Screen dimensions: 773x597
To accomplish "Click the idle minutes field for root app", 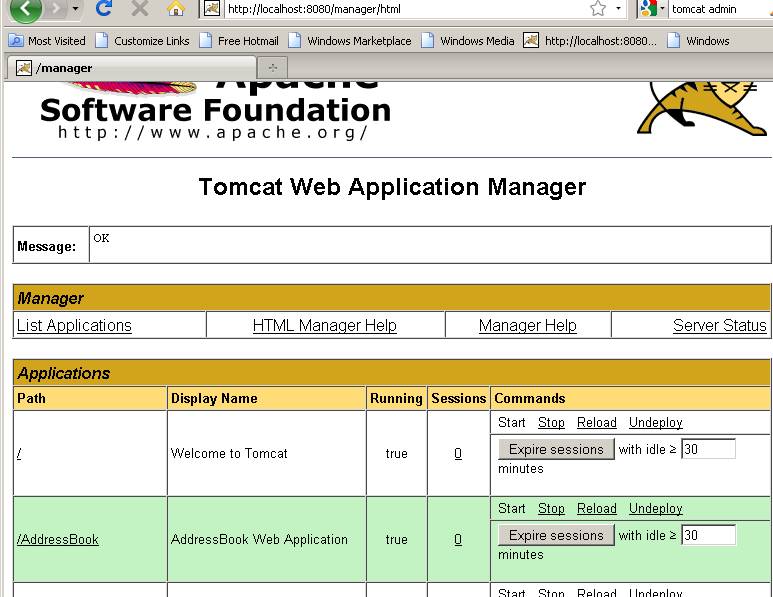I will 708,449.
